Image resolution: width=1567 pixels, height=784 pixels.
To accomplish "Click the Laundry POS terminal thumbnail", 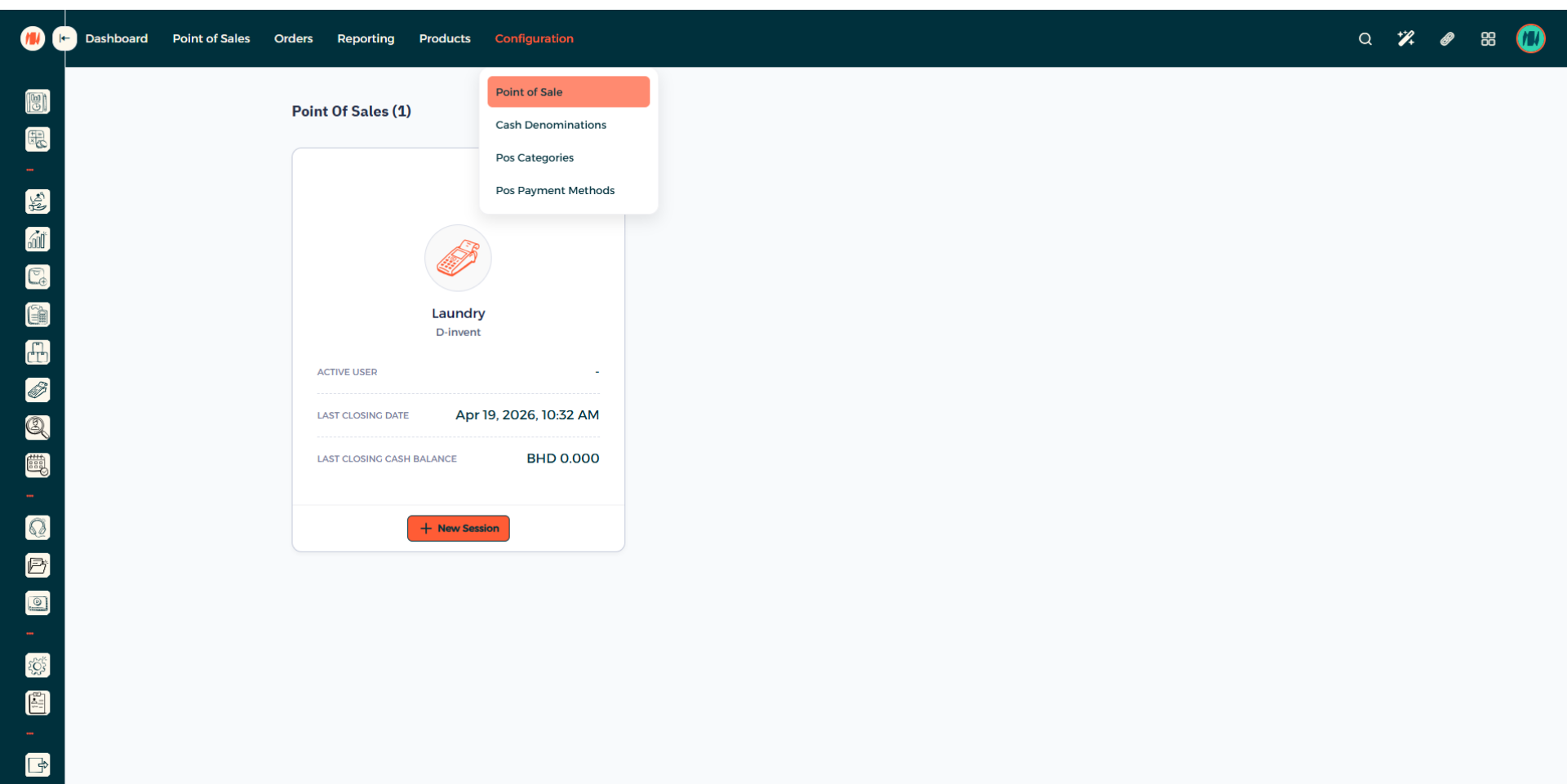I will pos(458,259).
